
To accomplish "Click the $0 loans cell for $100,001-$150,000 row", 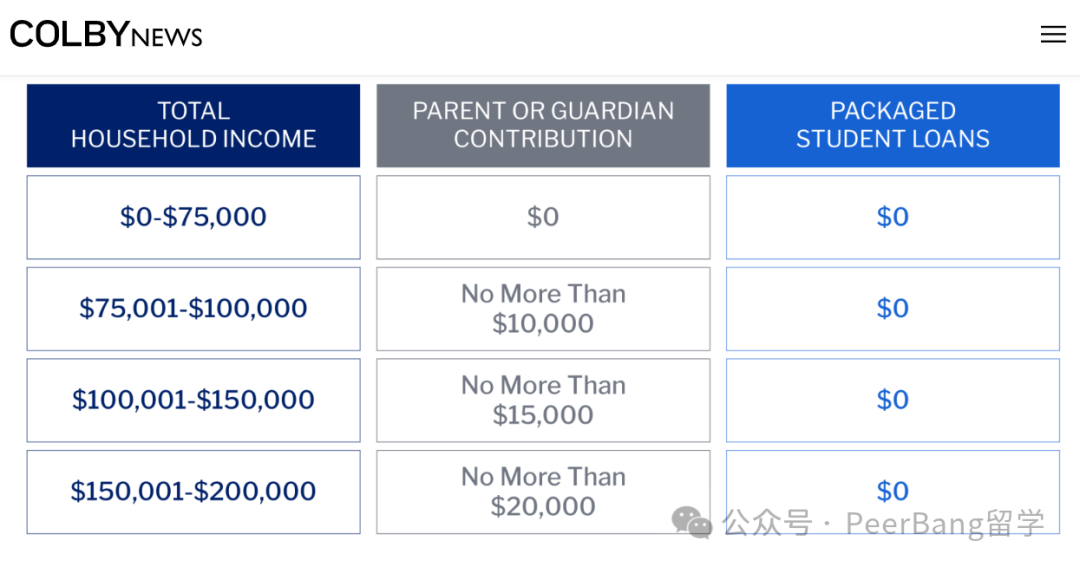I will (892, 400).
